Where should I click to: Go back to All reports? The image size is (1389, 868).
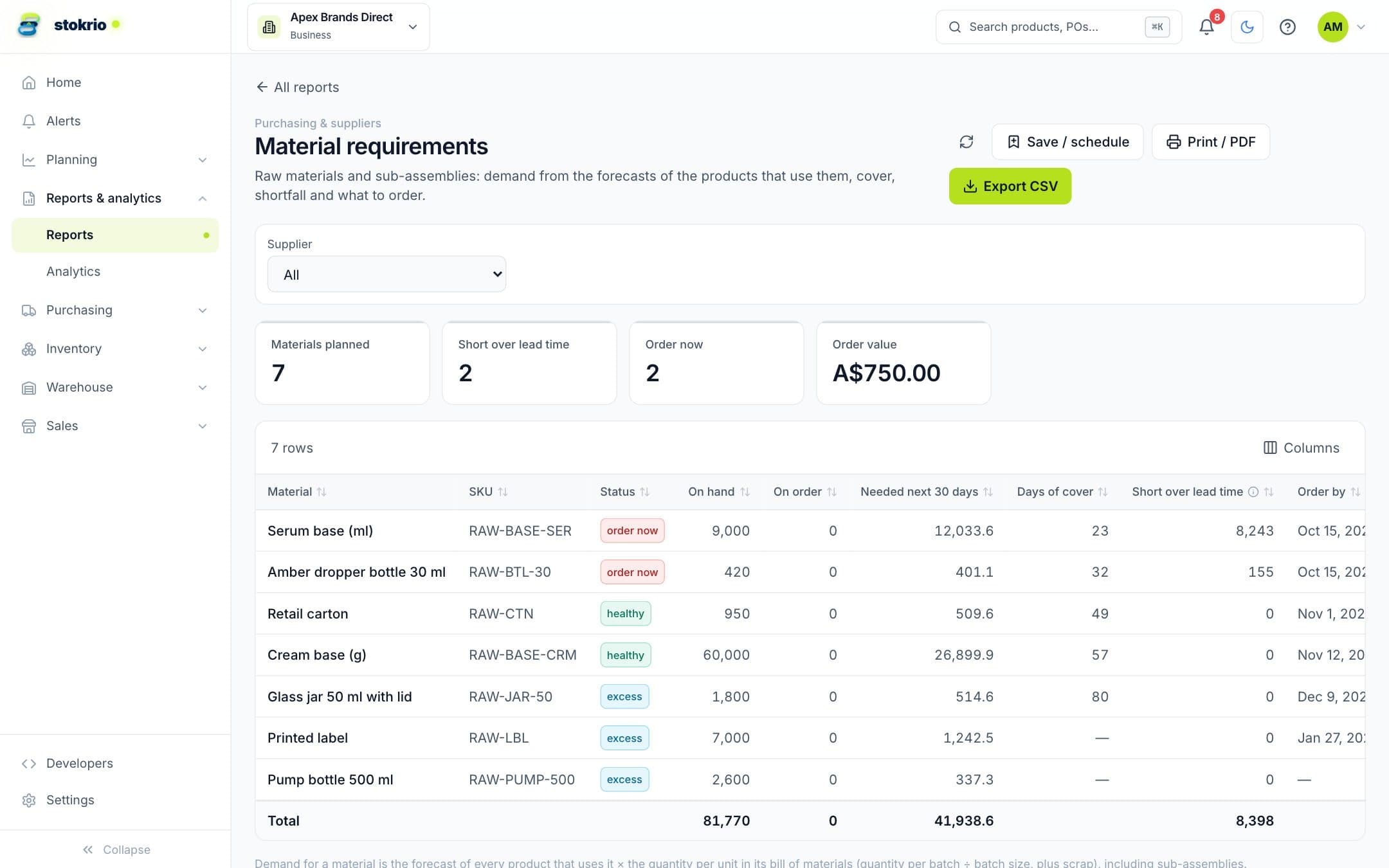297,87
